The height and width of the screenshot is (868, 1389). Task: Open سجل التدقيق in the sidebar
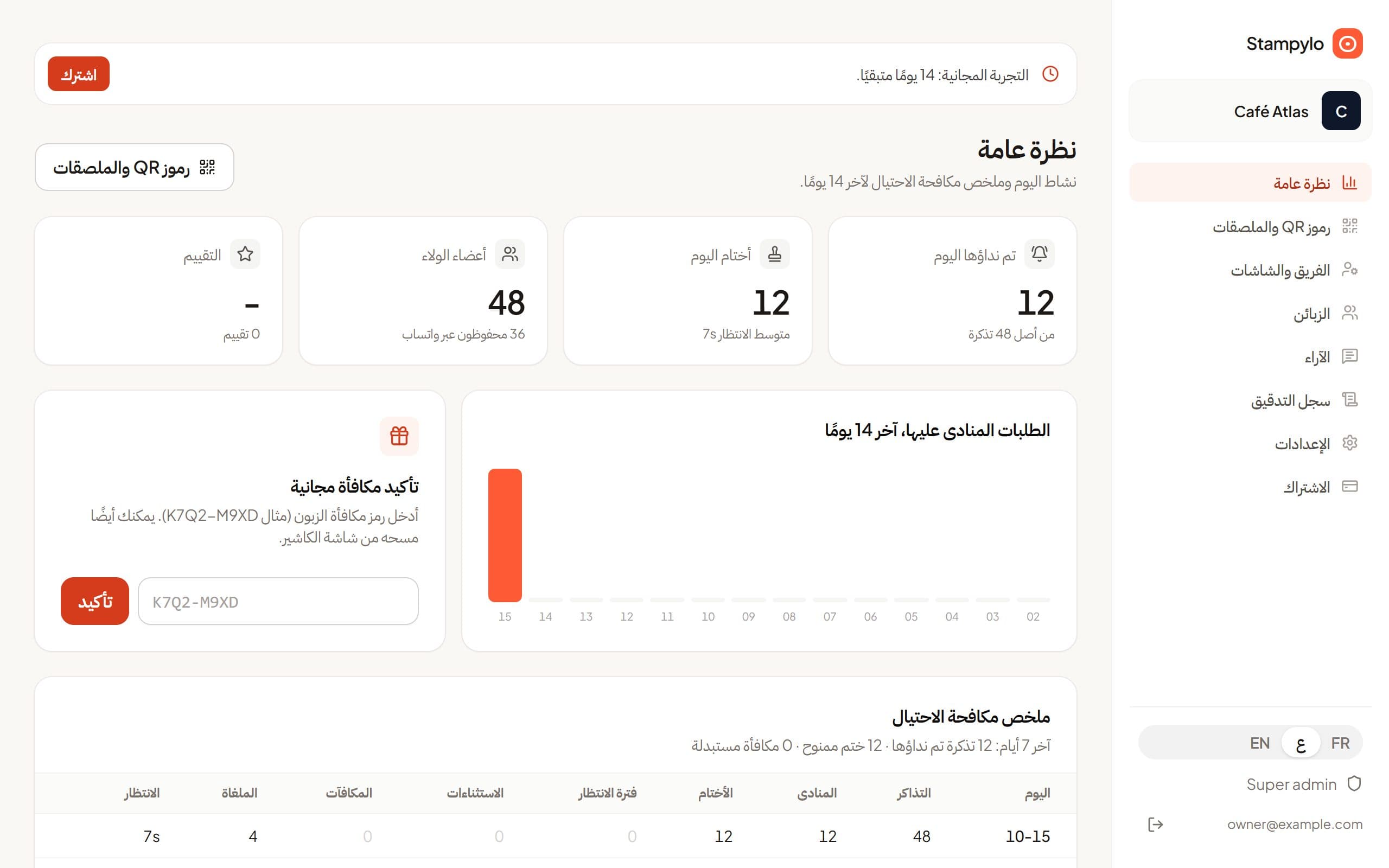tap(1250, 400)
